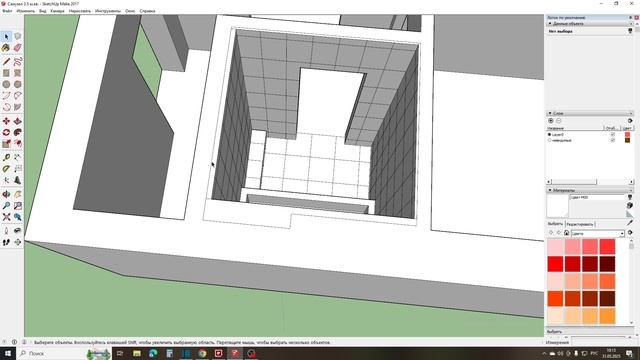Image resolution: width=640 pixels, height=360 pixels.
Task: Switch to the Выбрать materials tab
Action: pyautogui.click(x=555, y=224)
